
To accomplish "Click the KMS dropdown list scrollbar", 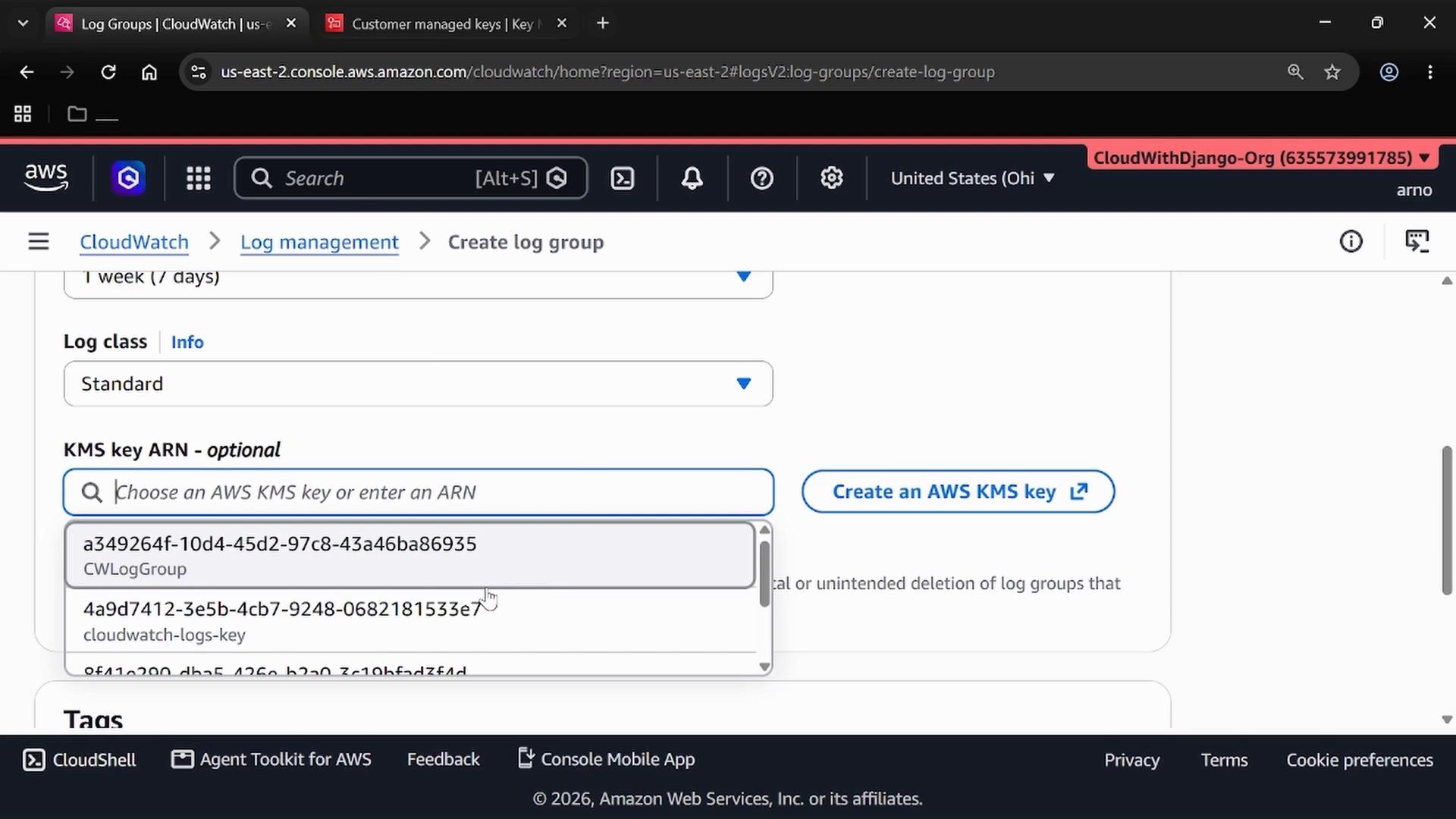I will tap(764, 574).
